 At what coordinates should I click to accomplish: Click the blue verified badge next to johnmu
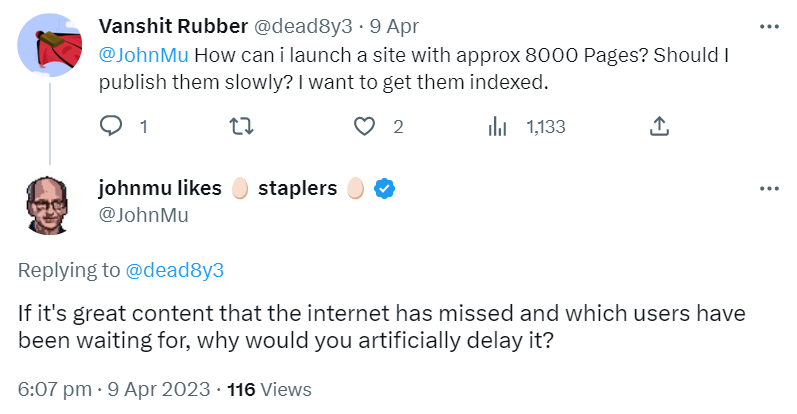pyautogui.click(x=383, y=189)
